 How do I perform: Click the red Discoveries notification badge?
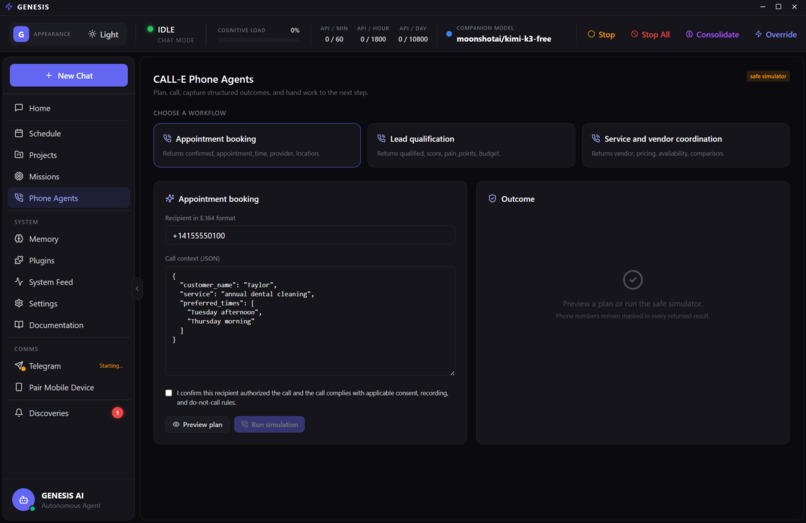point(117,413)
